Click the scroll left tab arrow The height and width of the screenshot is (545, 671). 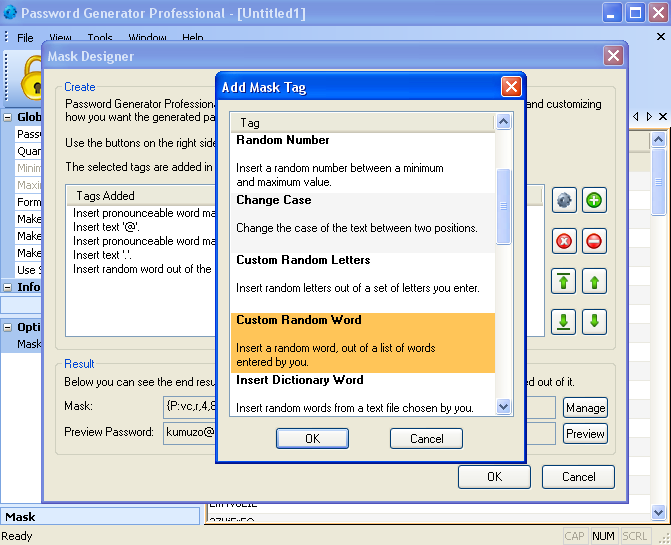(x=635, y=116)
